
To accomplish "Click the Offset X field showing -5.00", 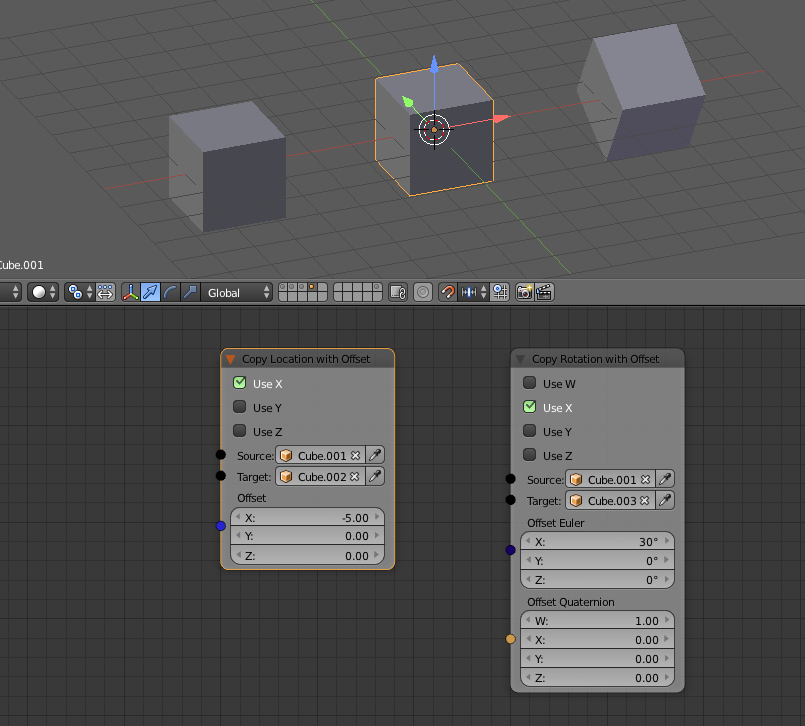I will tap(307, 518).
